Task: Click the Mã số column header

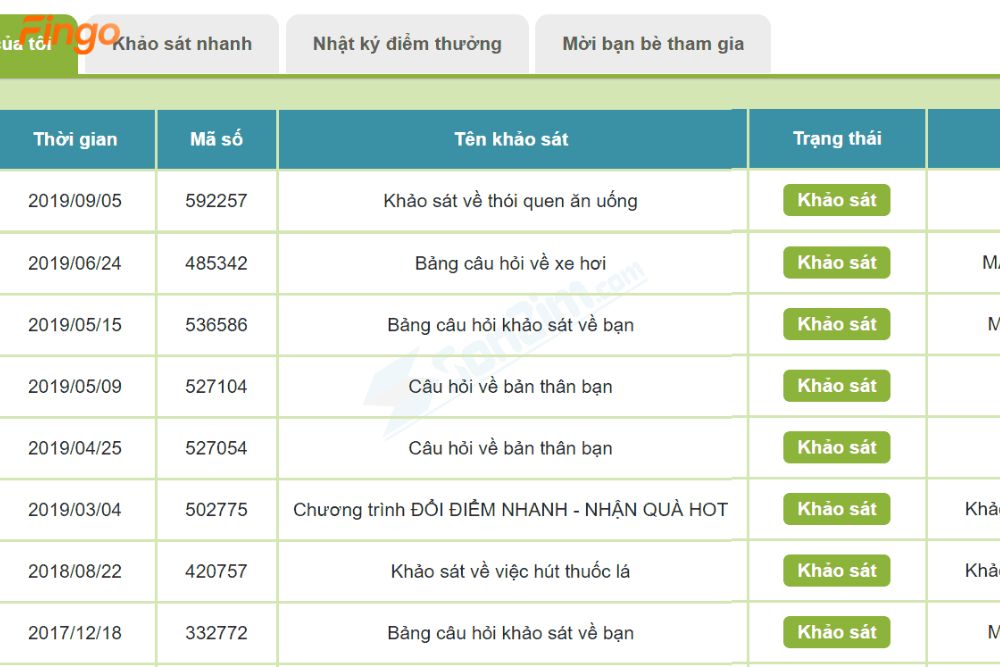Action: [216, 139]
